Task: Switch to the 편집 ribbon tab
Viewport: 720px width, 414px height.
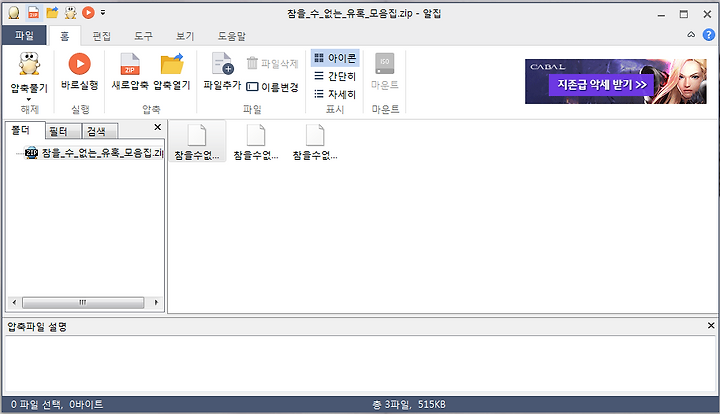Action: pyautogui.click(x=101, y=36)
